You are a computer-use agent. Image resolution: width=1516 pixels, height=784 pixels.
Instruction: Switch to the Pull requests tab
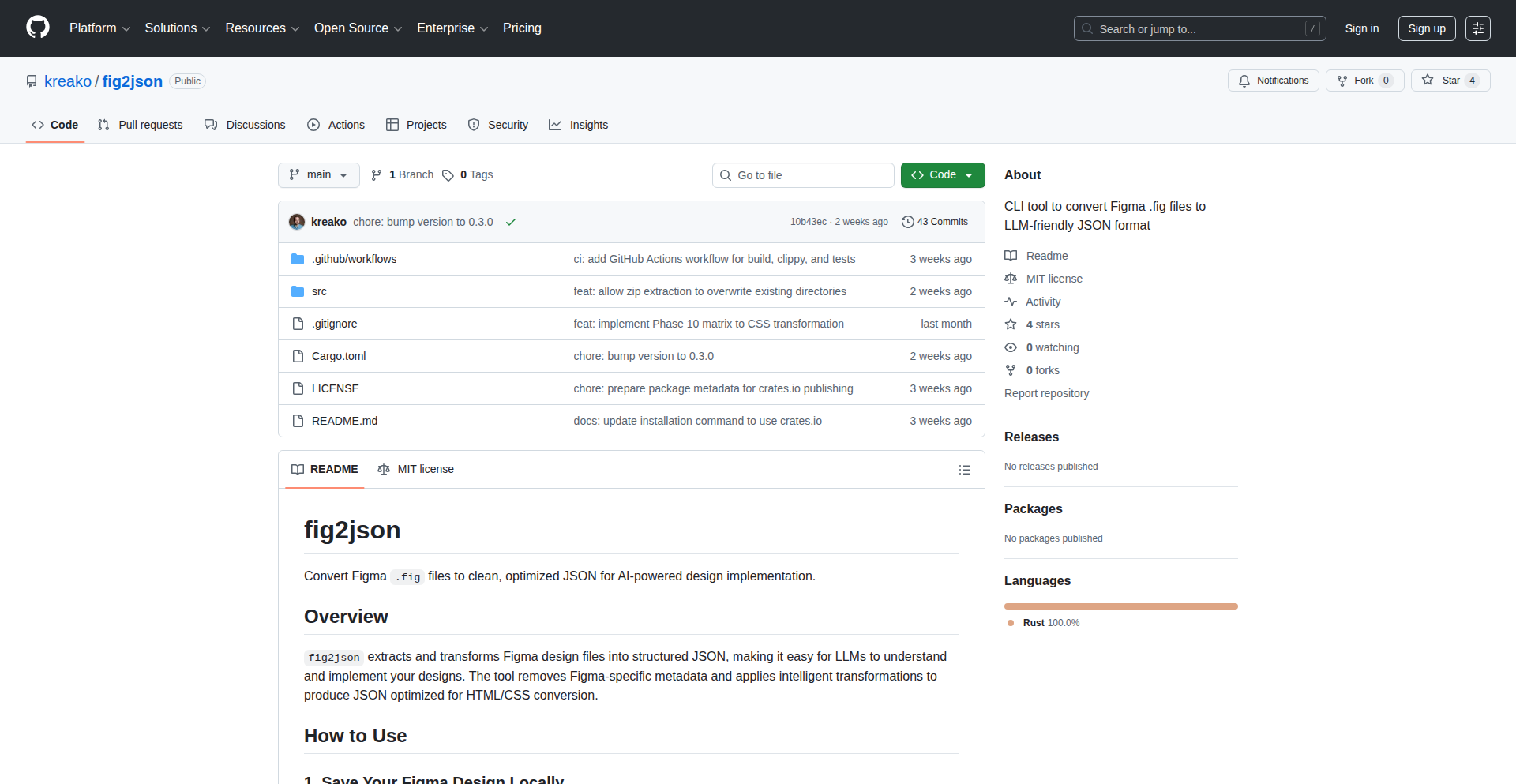(x=141, y=125)
